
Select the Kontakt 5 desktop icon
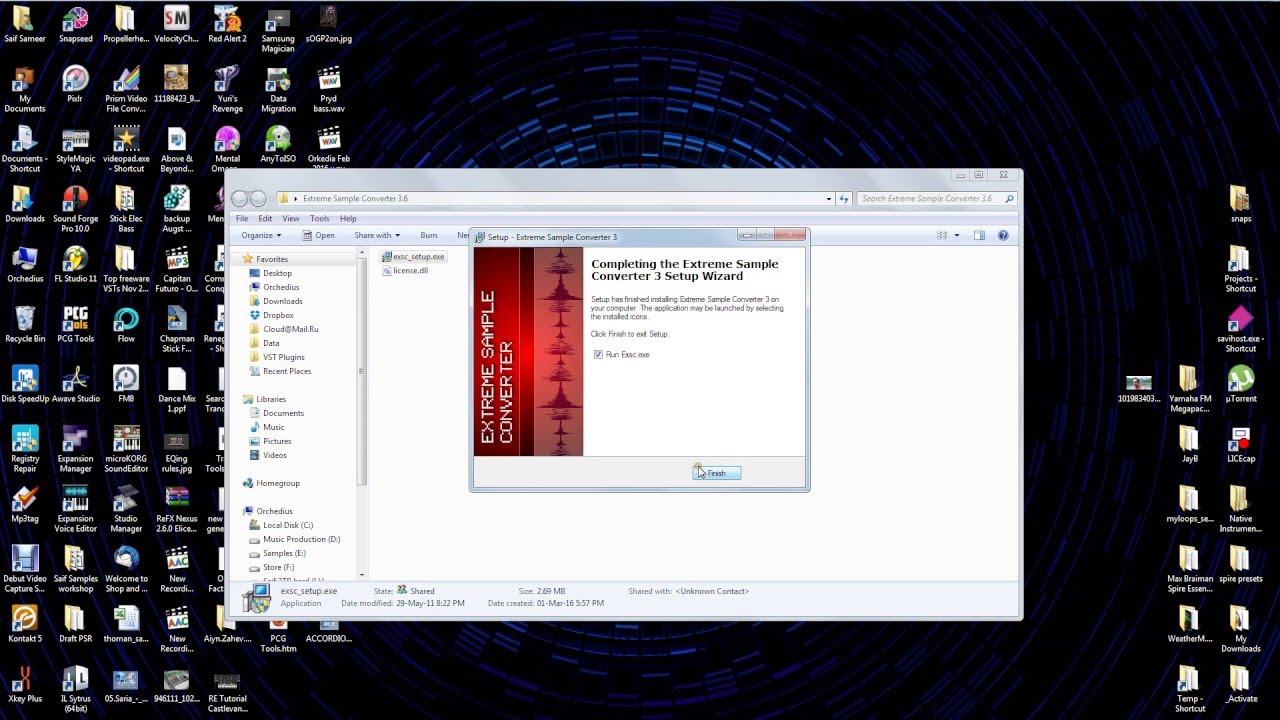pos(25,625)
